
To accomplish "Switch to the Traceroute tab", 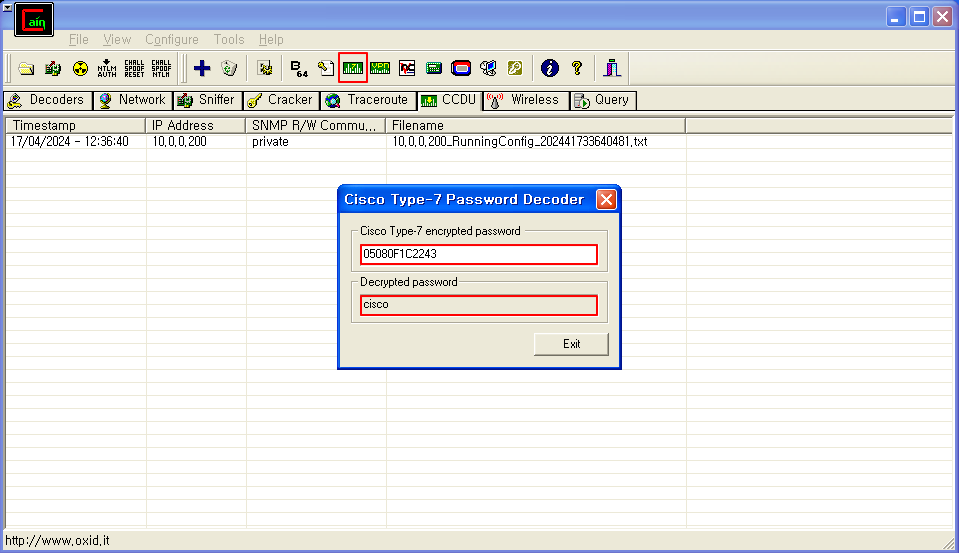I will pyautogui.click(x=368, y=100).
